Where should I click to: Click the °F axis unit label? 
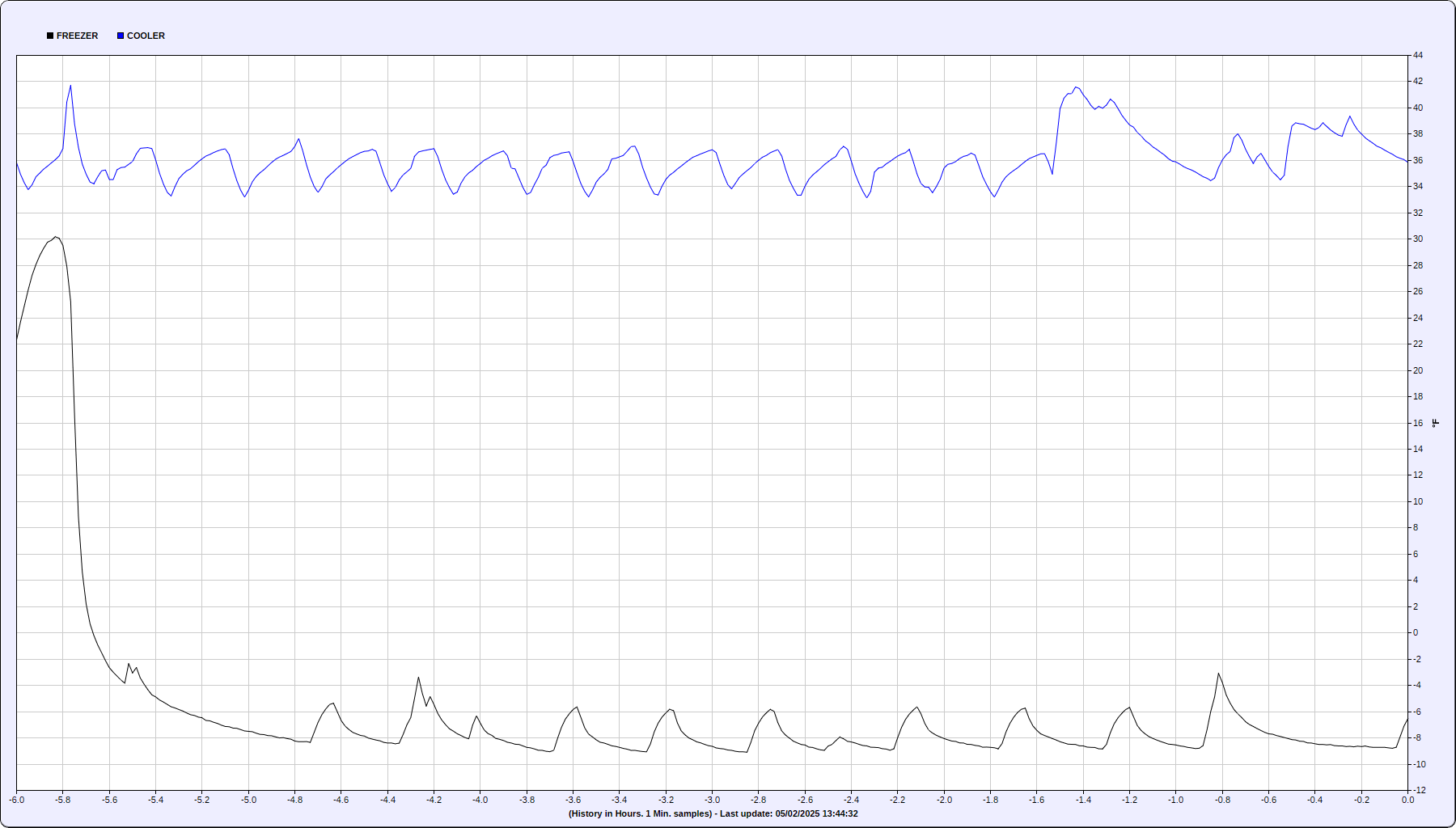click(1436, 423)
